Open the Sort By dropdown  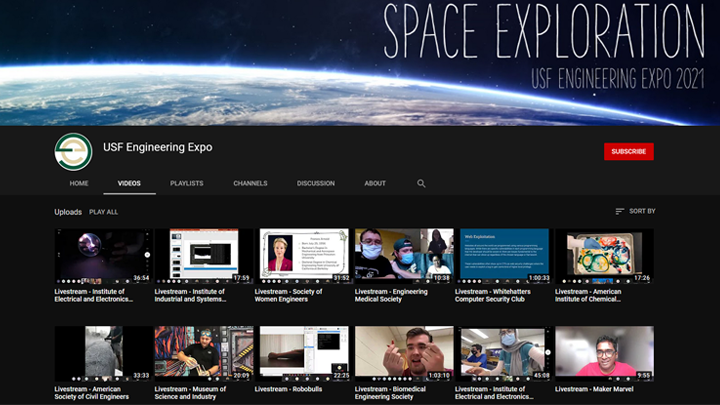click(x=636, y=211)
